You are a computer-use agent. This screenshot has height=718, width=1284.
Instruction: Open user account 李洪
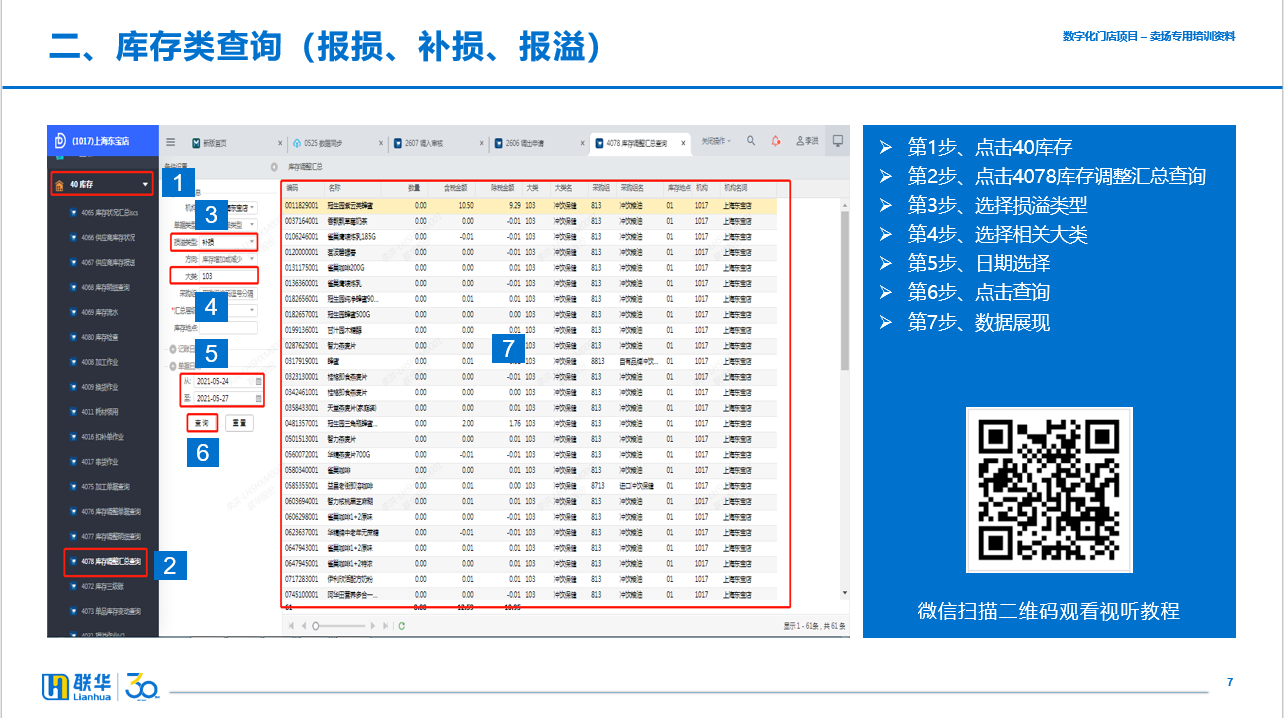[807, 142]
